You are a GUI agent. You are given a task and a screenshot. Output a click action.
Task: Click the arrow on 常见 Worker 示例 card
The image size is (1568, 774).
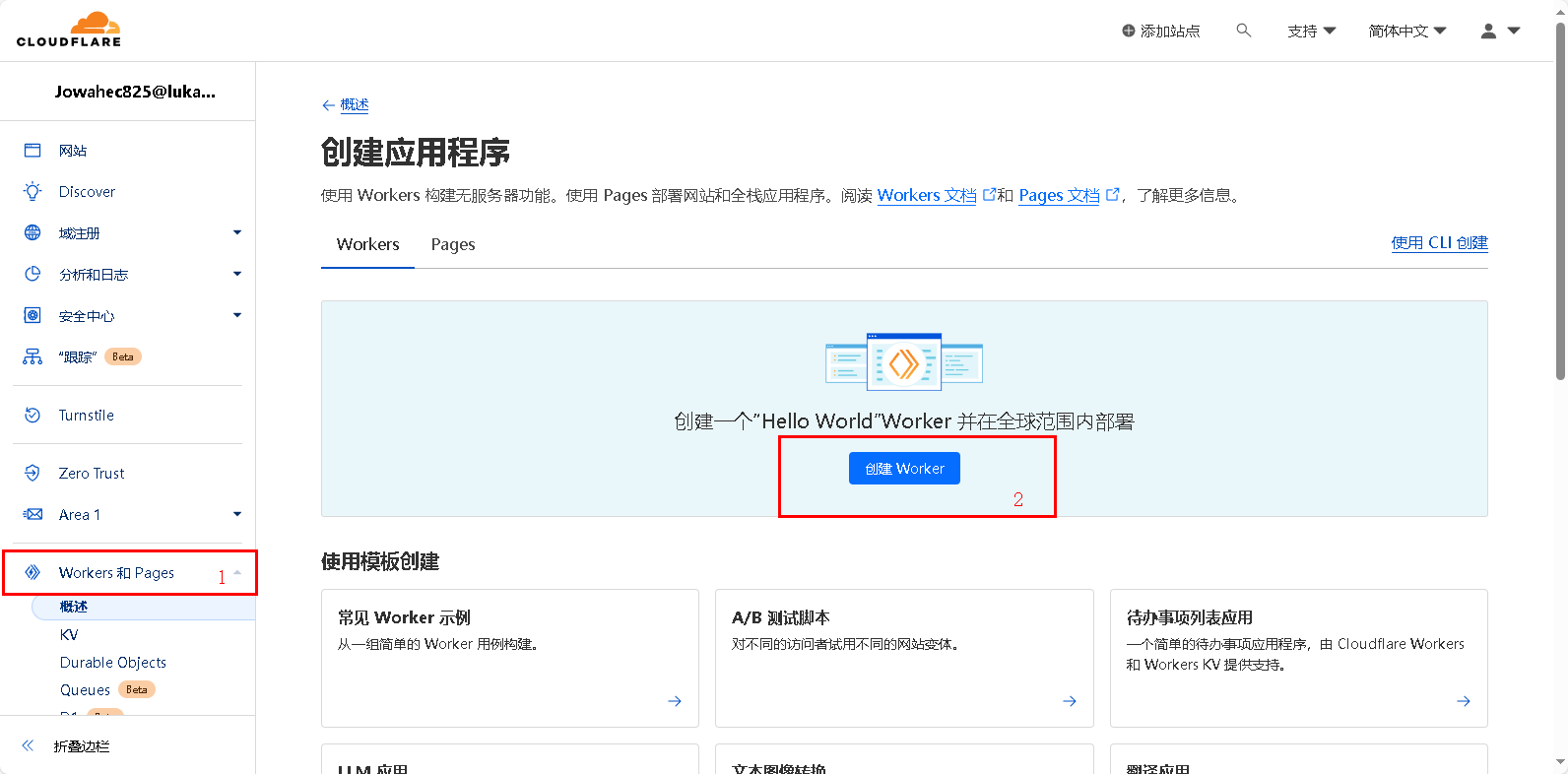(675, 701)
